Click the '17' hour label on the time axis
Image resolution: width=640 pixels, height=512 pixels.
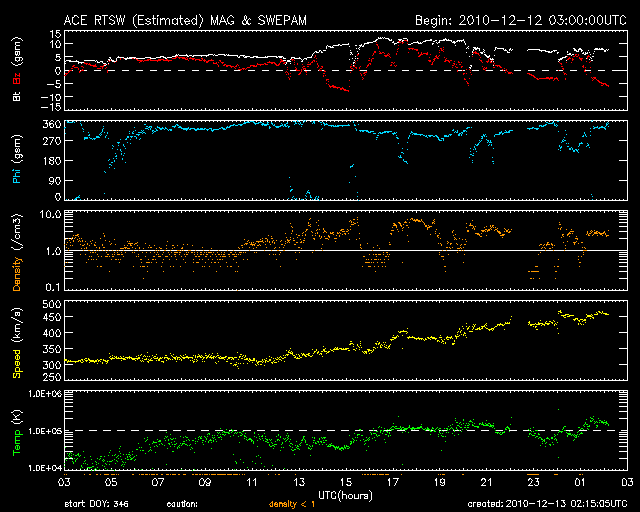(x=393, y=482)
